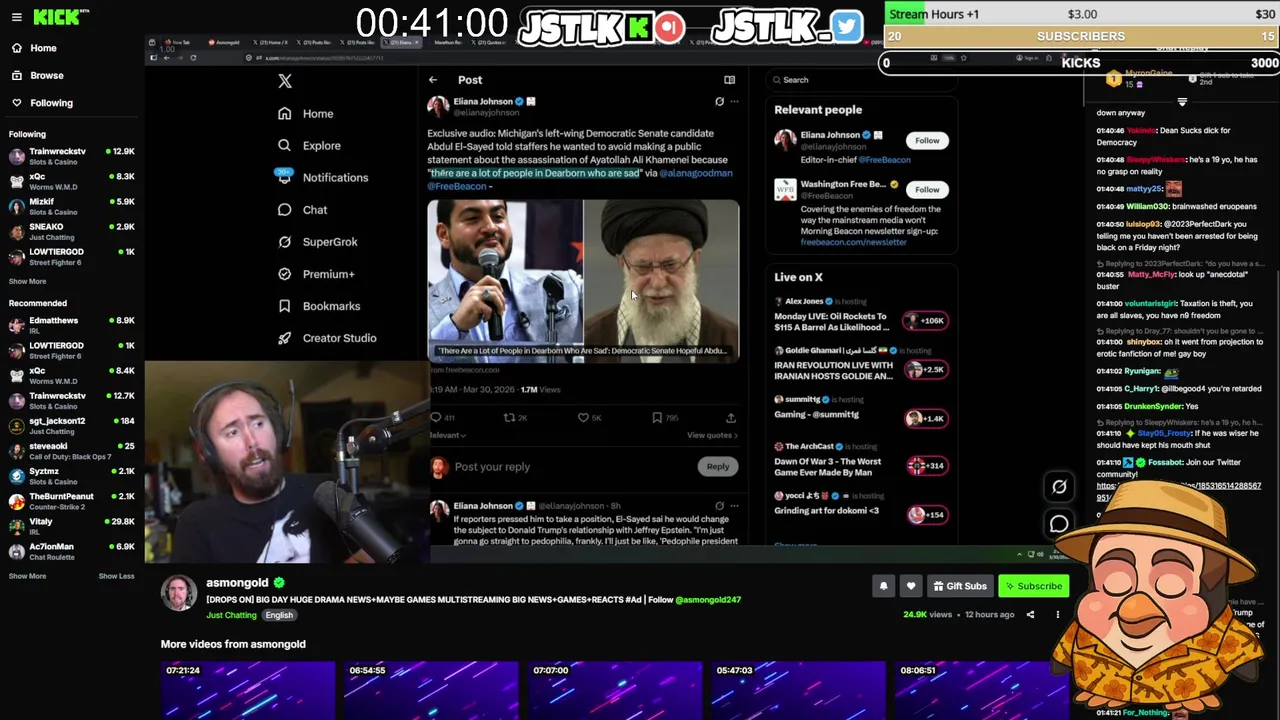The image size is (1280, 720).
Task: Open X Notifications bell
Action: click(284, 177)
